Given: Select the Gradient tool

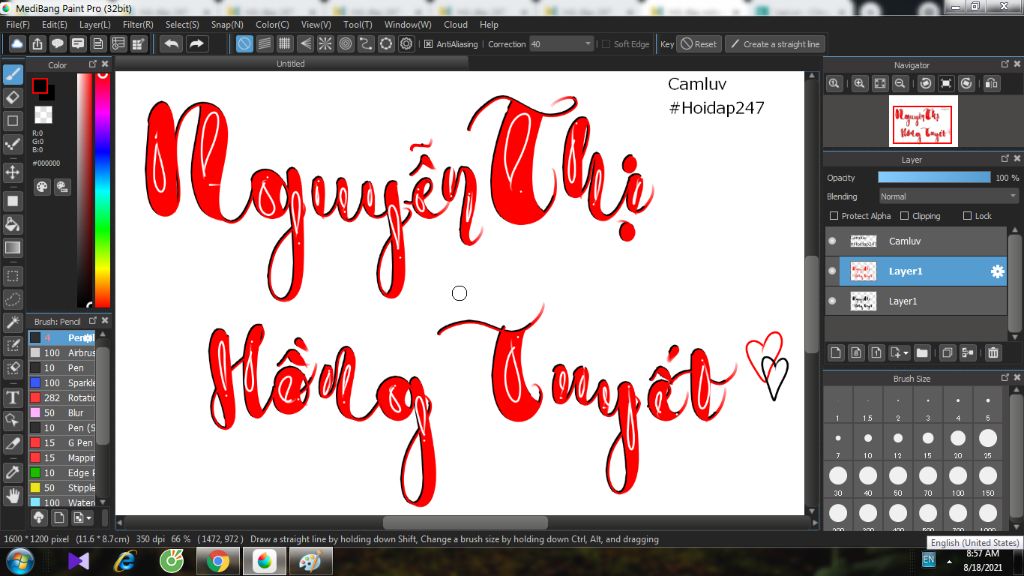Looking at the screenshot, I should click(12, 248).
